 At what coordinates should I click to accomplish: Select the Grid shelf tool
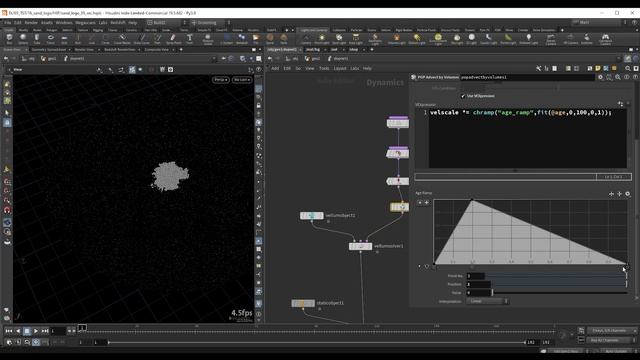pyautogui.click(x=64, y=39)
